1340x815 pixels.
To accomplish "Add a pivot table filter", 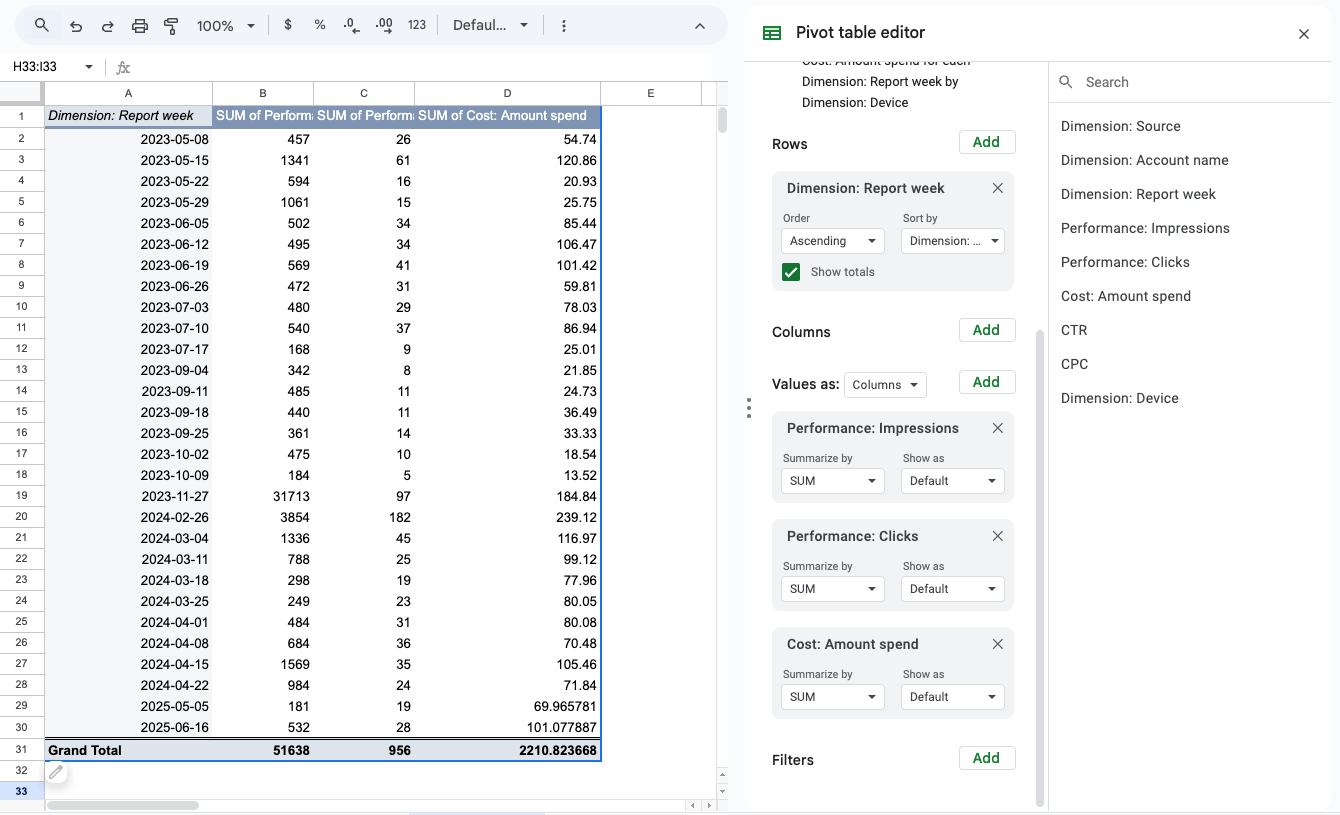I will (x=986, y=758).
